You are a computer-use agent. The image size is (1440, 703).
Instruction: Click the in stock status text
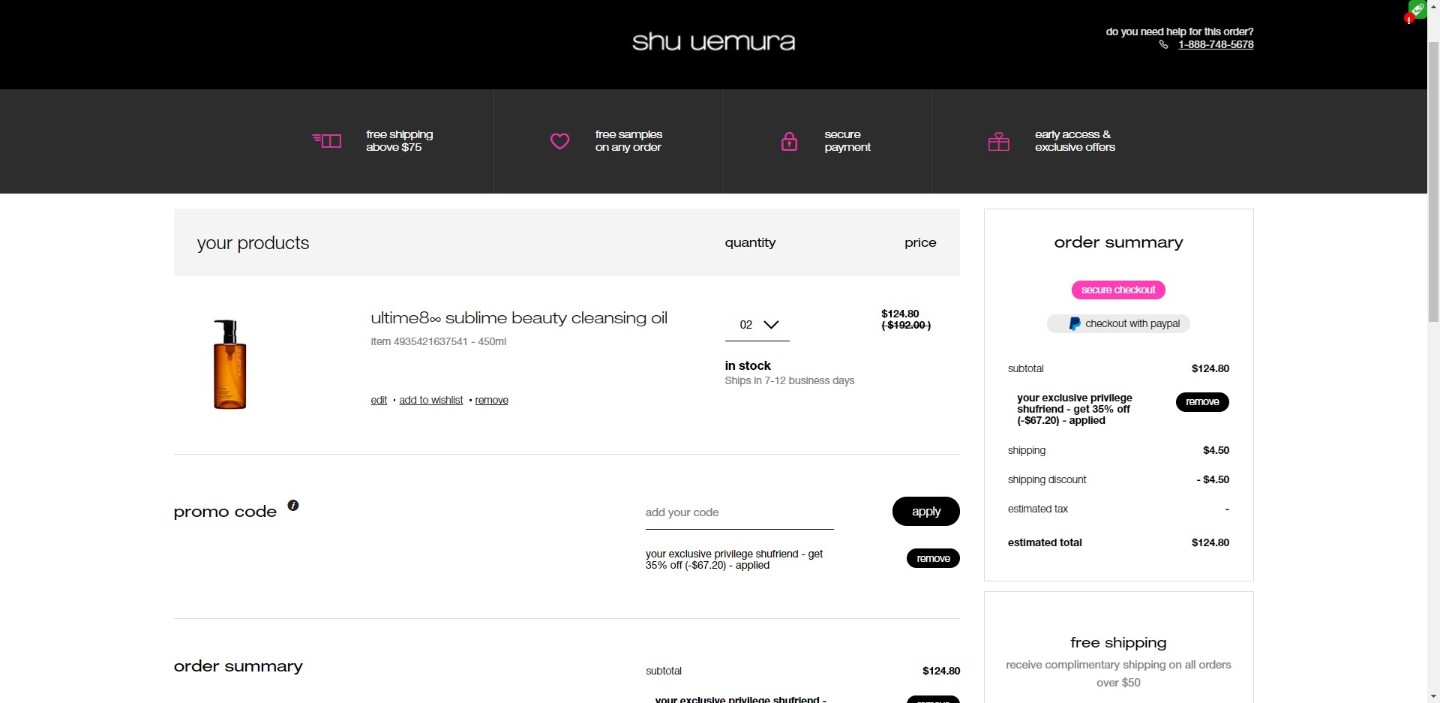[x=748, y=366]
